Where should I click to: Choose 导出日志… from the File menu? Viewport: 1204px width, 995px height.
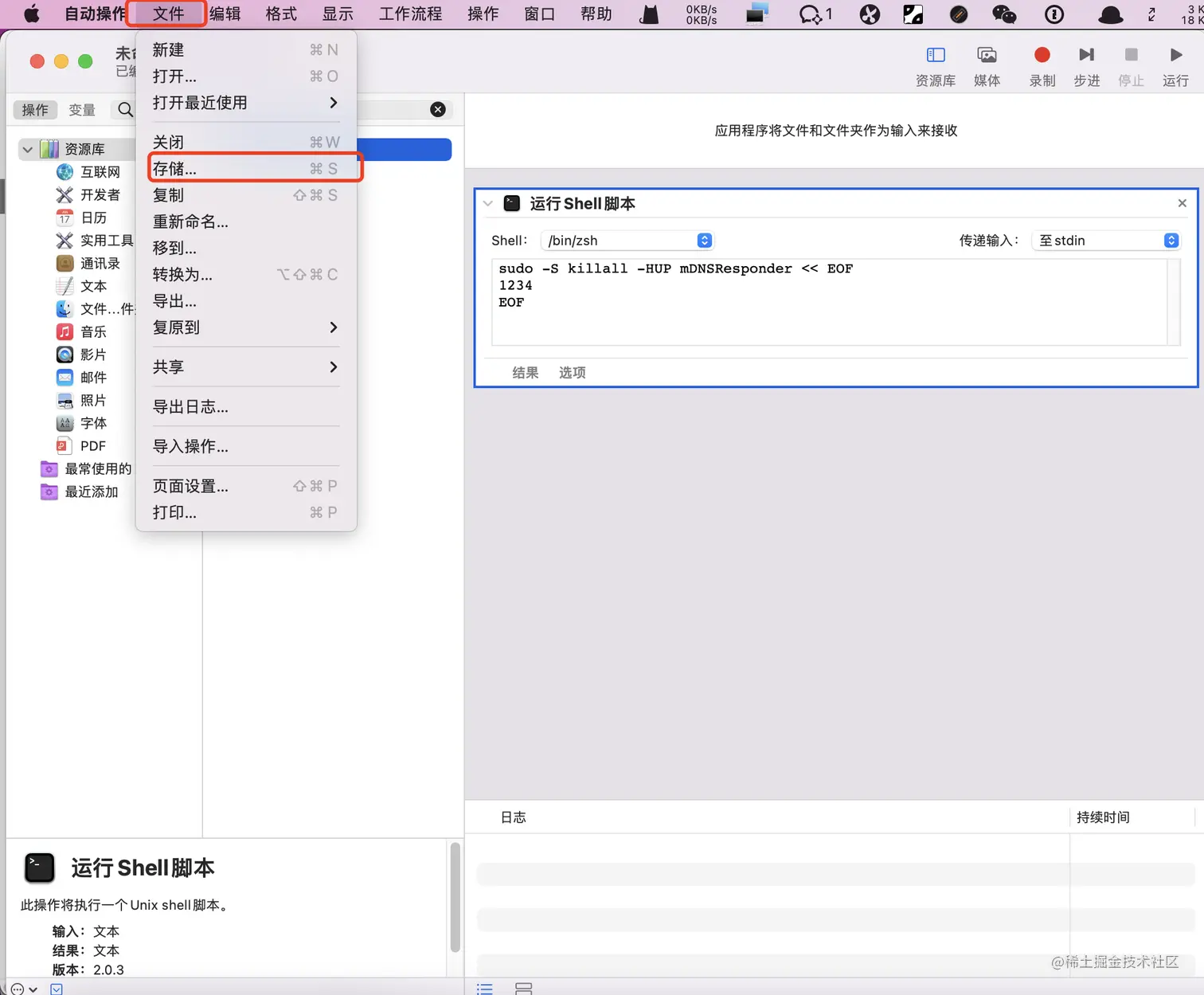246,407
